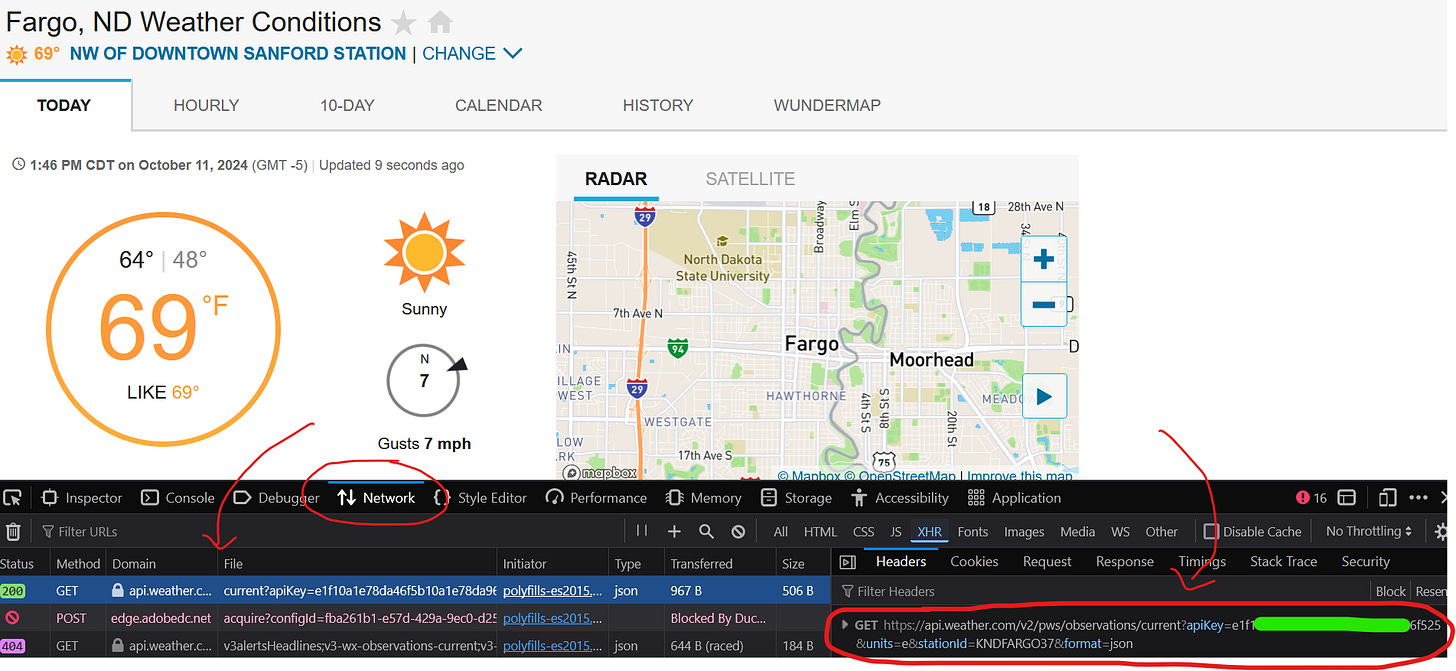Open the Response tab in request details
This screenshot has width=1456, height=671.
coord(1124,562)
